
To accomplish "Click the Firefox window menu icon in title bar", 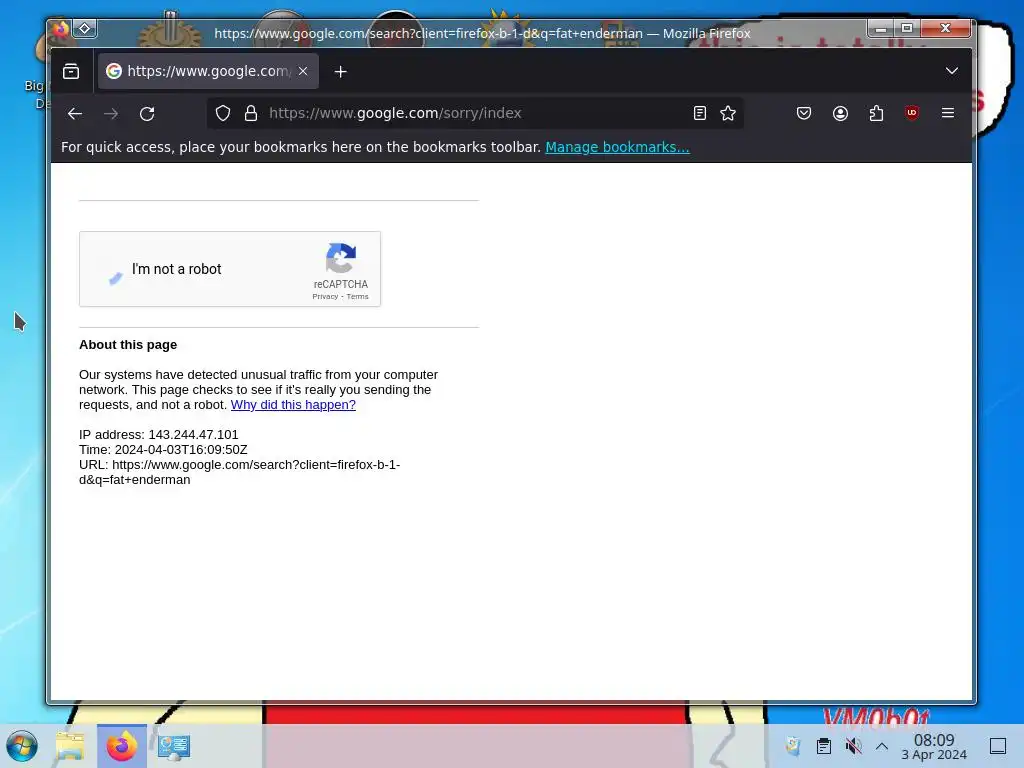I will pos(61,29).
